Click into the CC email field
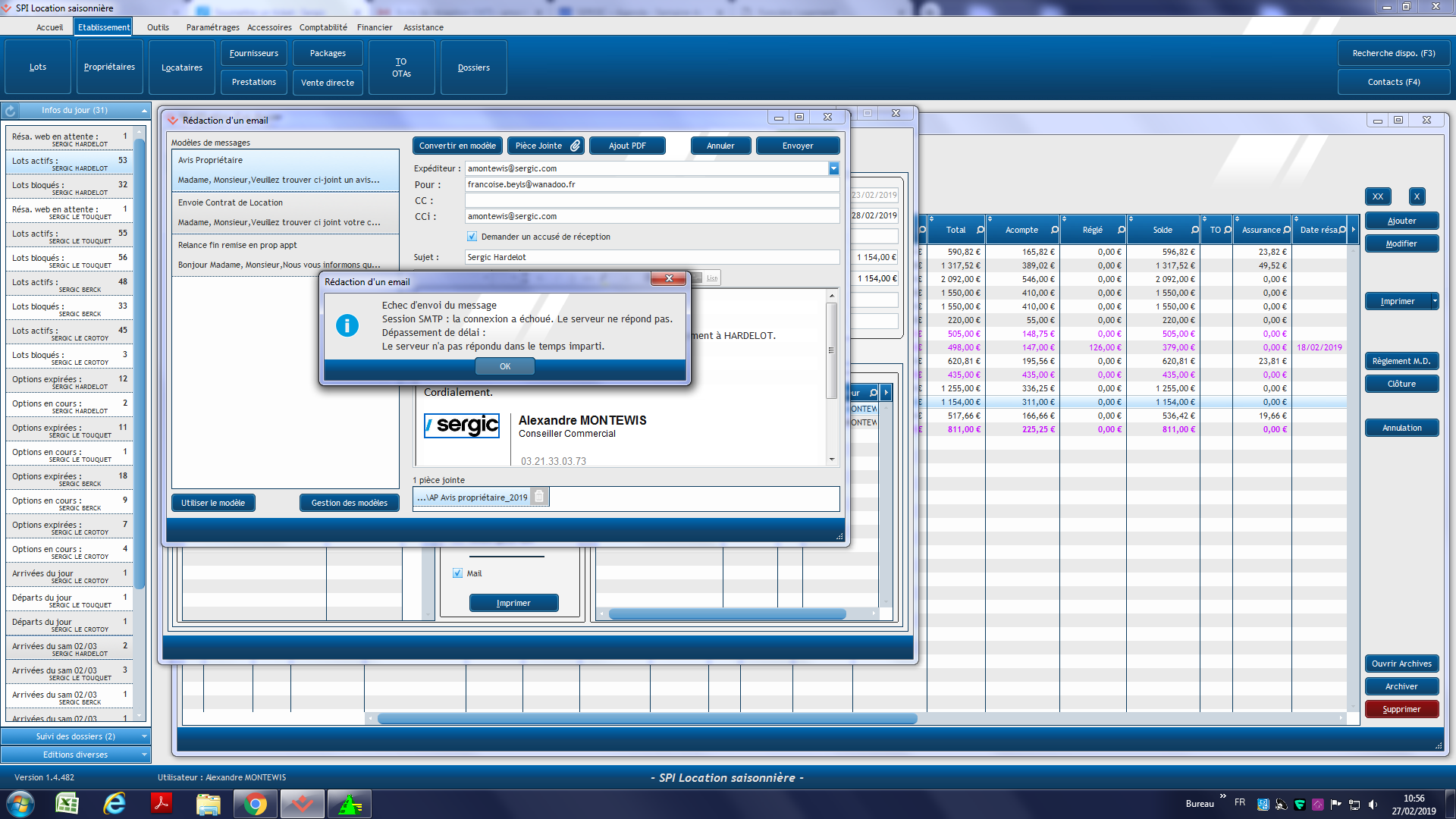The height and width of the screenshot is (819, 1456). (651, 200)
